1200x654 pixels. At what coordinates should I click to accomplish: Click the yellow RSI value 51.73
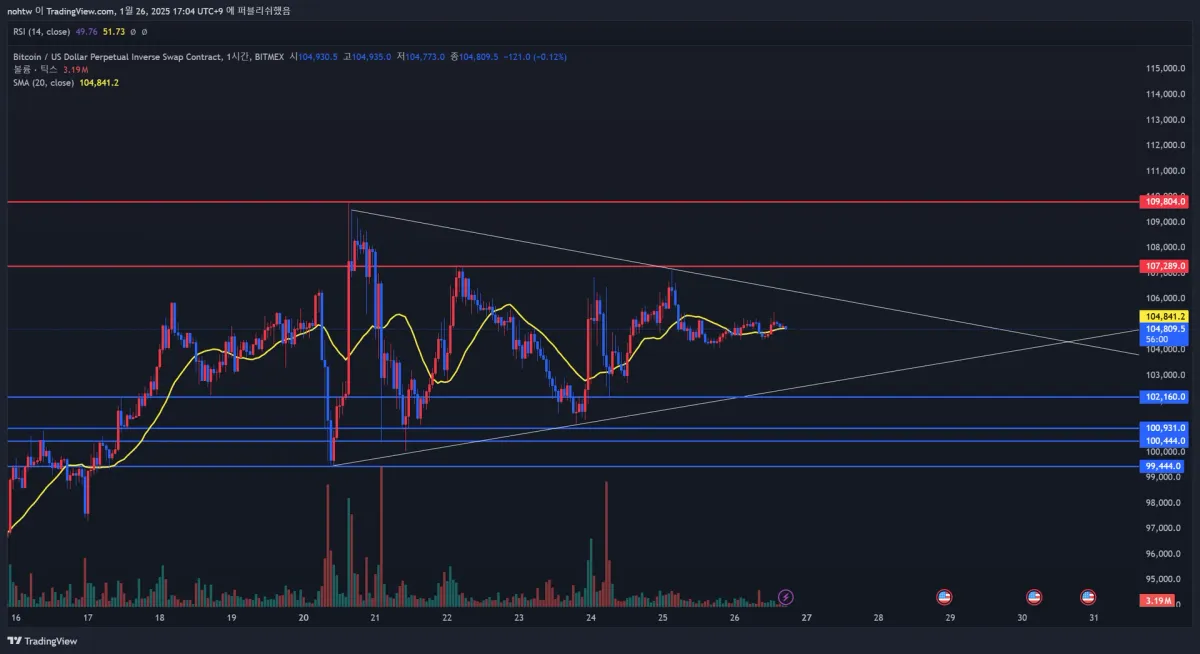point(113,32)
